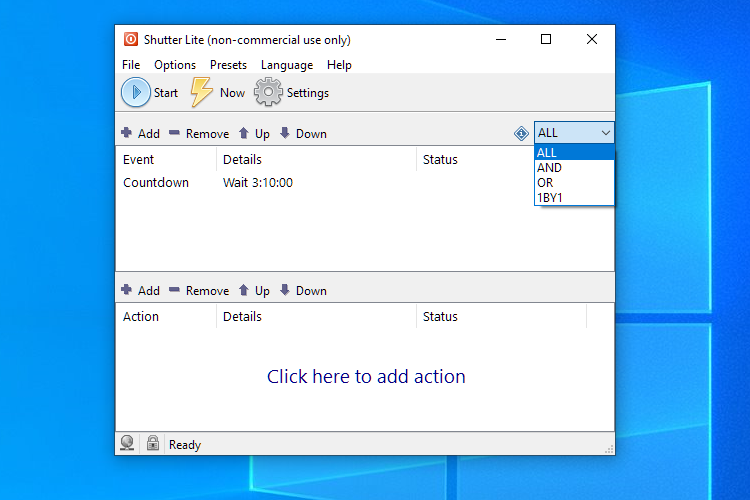Click the window resize grip
Viewport: 750px width, 500px height.
609,449
